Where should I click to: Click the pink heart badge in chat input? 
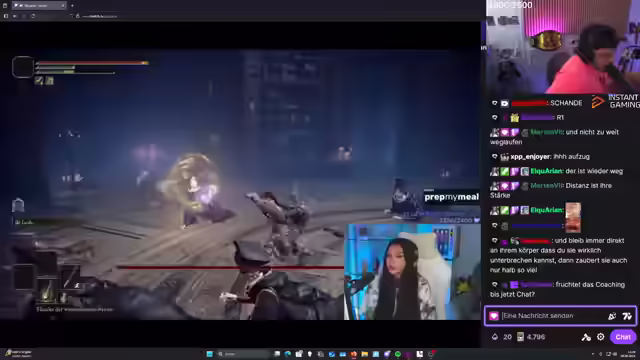[494, 316]
